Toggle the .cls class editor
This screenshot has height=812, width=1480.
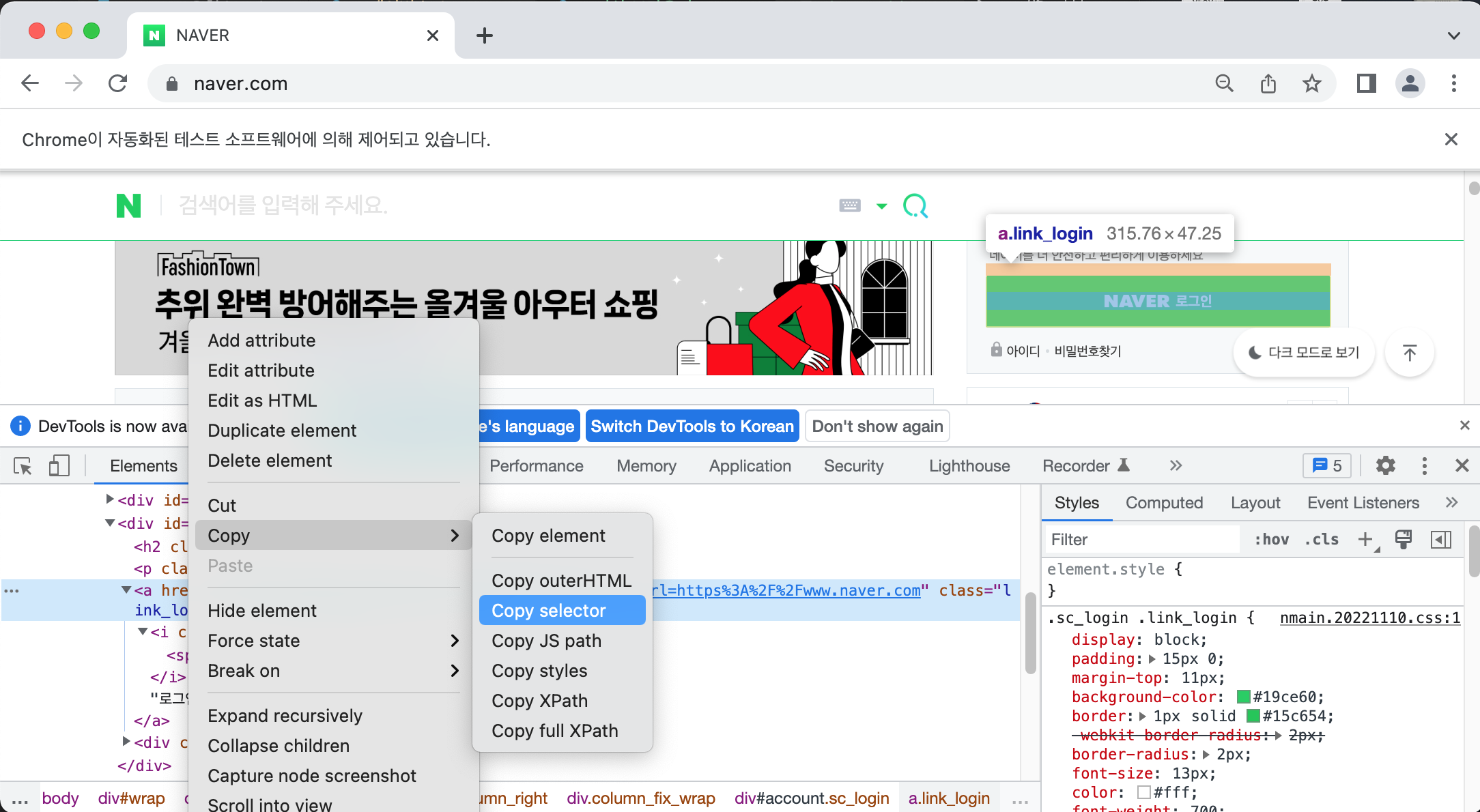pos(1322,540)
